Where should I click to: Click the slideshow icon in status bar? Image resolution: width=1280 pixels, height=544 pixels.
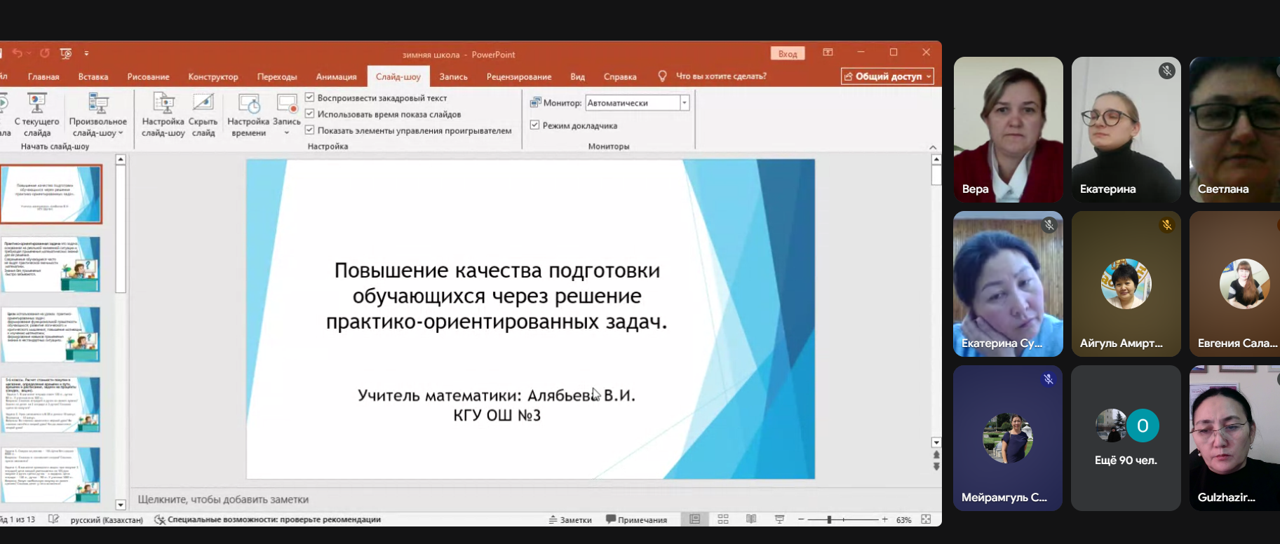coord(780,520)
